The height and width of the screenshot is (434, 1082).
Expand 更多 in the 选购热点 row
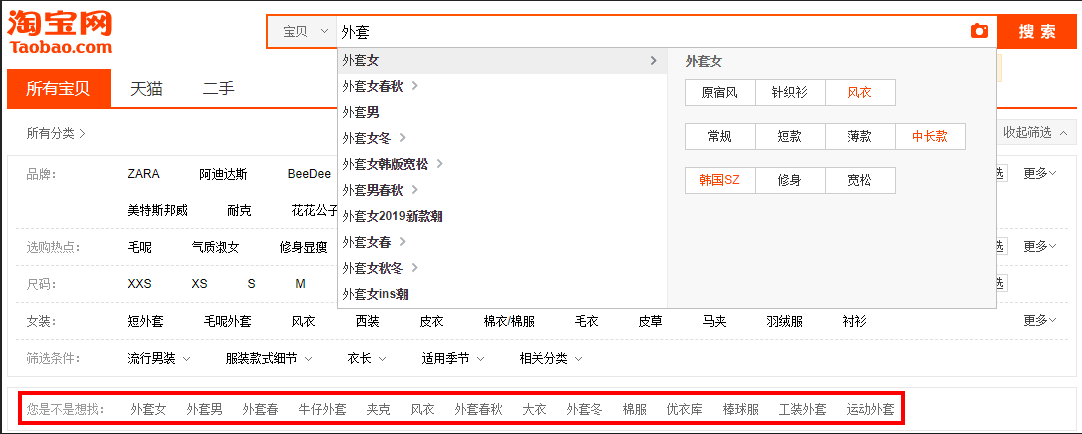click(1040, 246)
